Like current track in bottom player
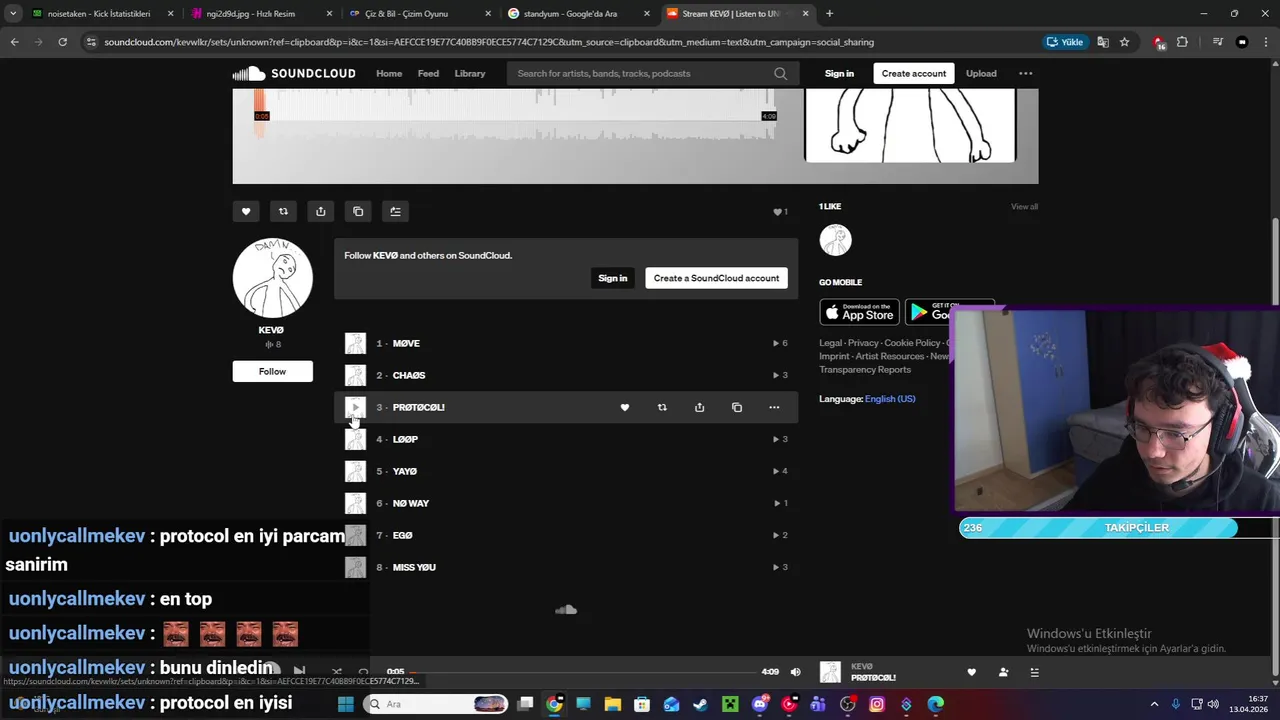 click(971, 672)
